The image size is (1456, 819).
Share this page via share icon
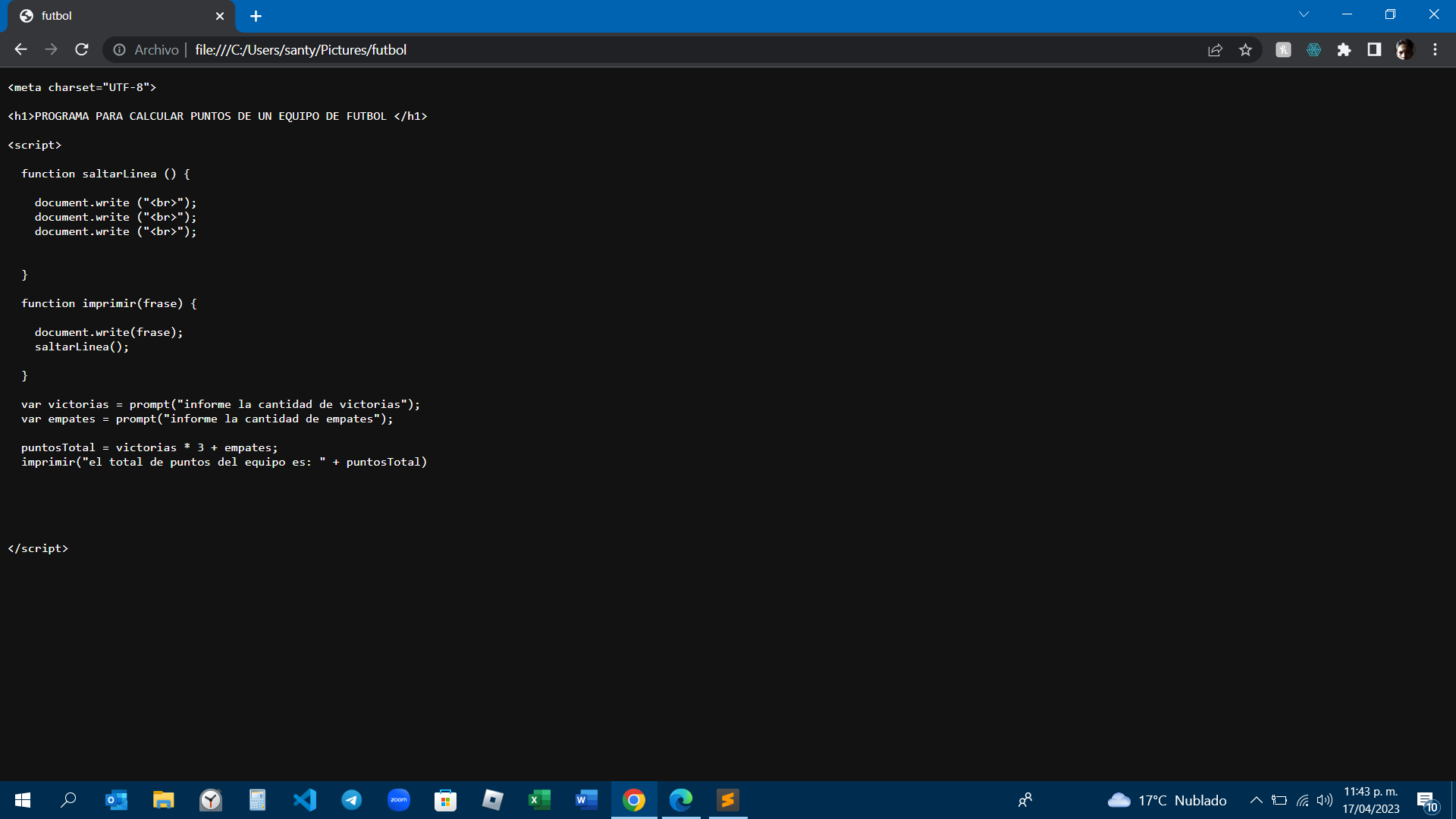pos(1215,49)
